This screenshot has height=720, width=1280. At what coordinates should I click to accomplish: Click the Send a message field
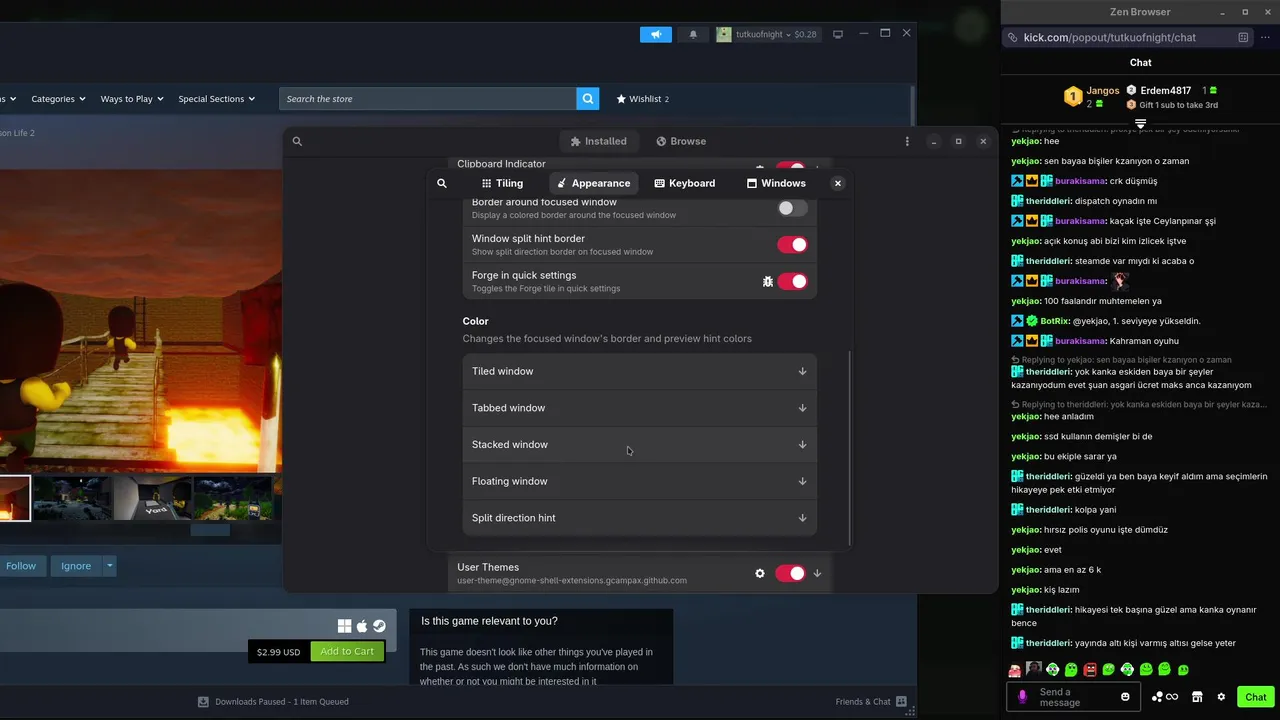click(x=1076, y=697)
